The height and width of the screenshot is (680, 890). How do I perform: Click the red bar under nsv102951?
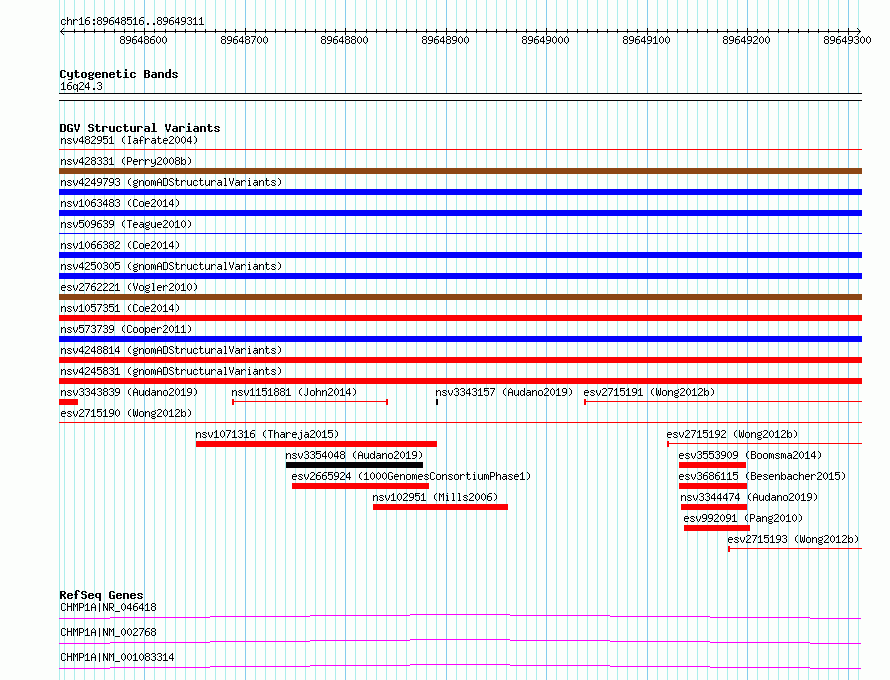pyautogui.click(x=440, y=507)
